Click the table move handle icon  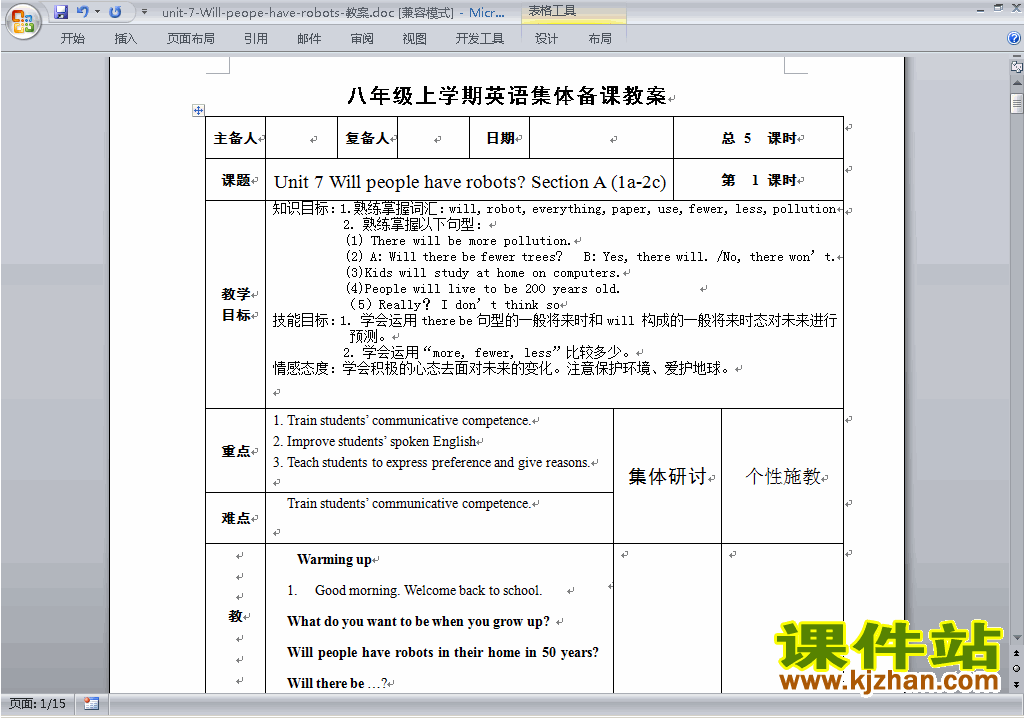[x=199, y=110]
